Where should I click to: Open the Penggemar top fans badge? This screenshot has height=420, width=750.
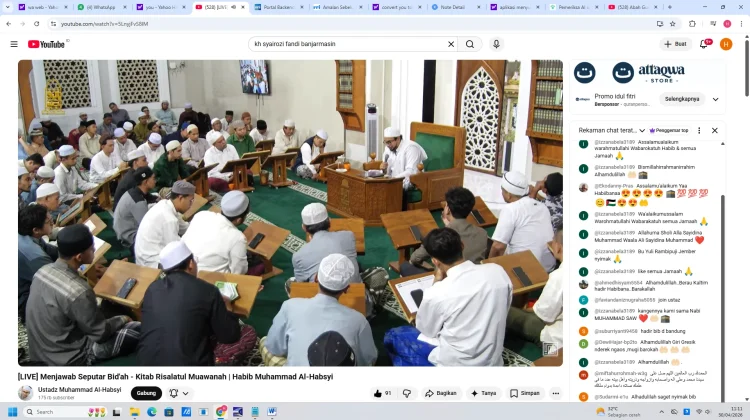pyautogui.click(x=669, y=130)
